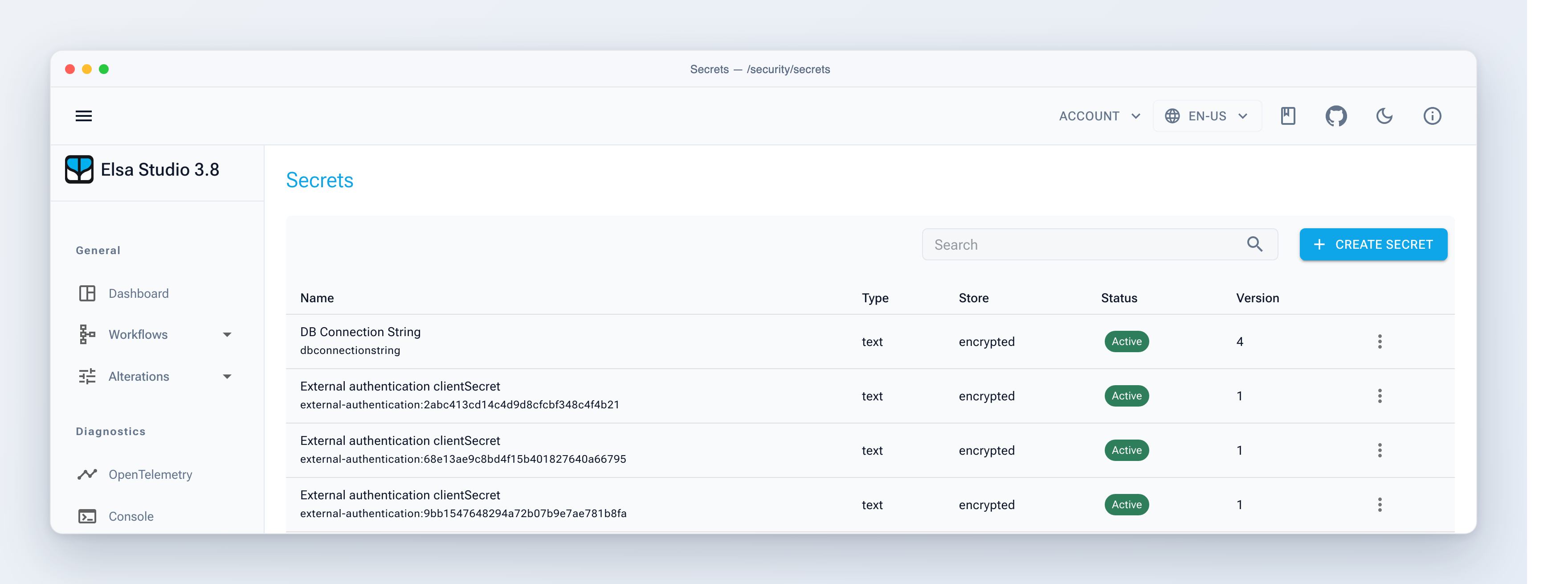
Task: Expand the Alterations submenu arrow
Action: (227, 376)
